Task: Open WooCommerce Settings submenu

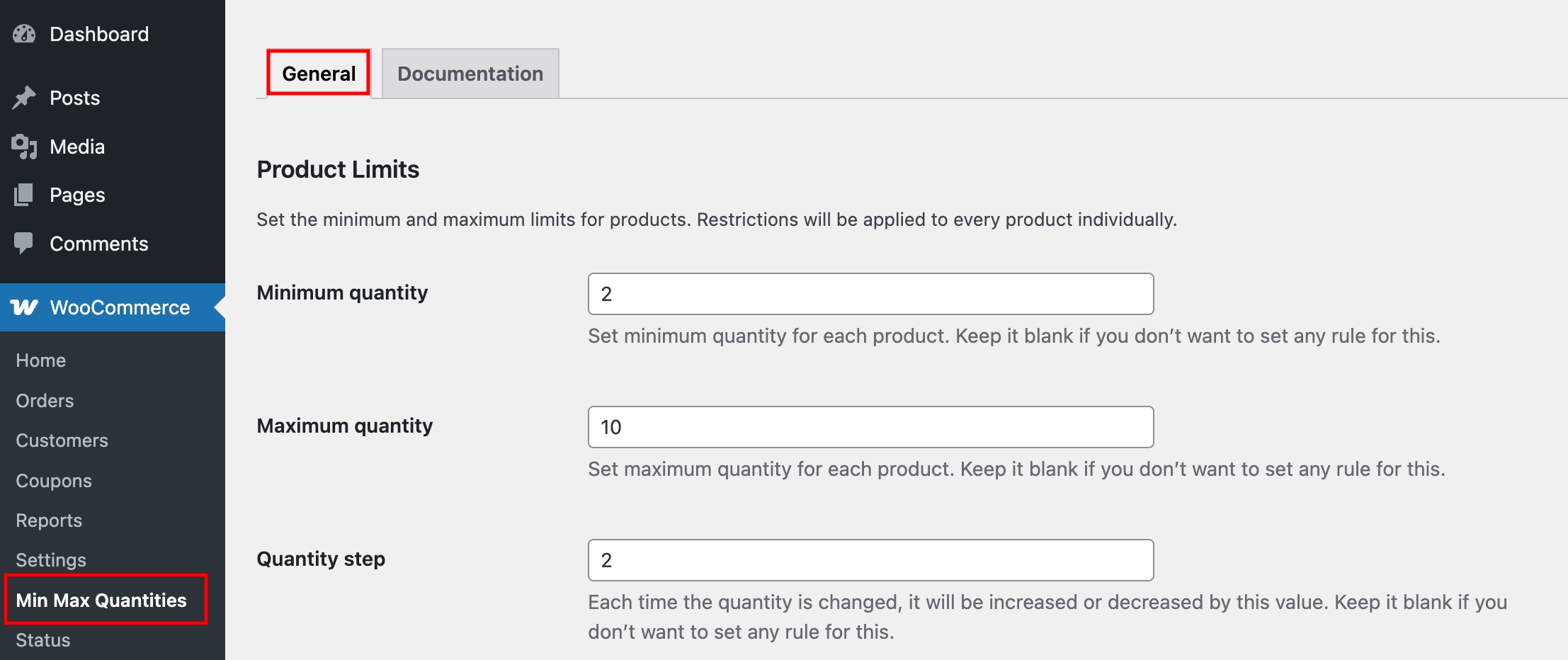Action: [x=51, y=560]
